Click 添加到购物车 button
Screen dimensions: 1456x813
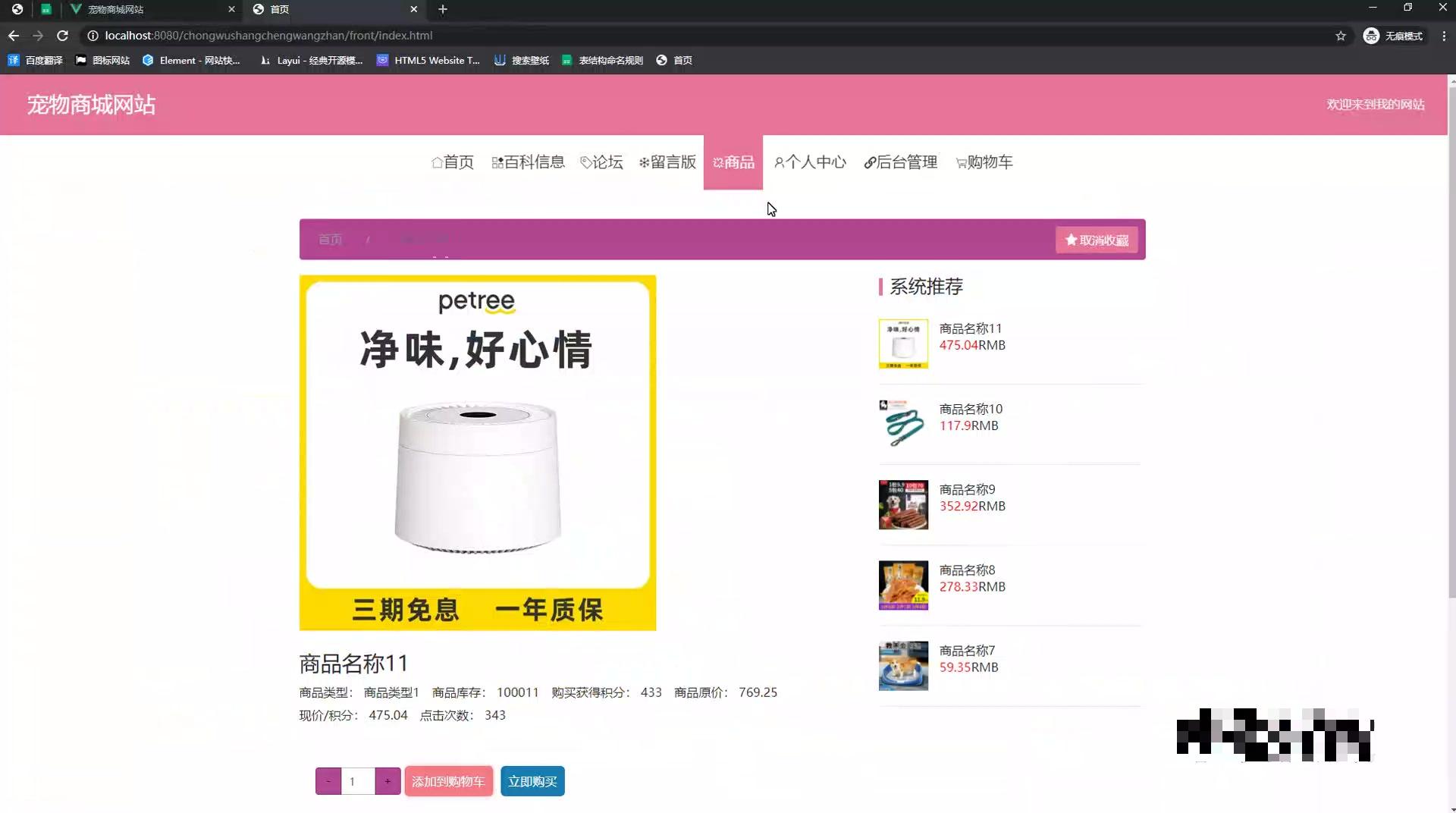tap(448, 781)
